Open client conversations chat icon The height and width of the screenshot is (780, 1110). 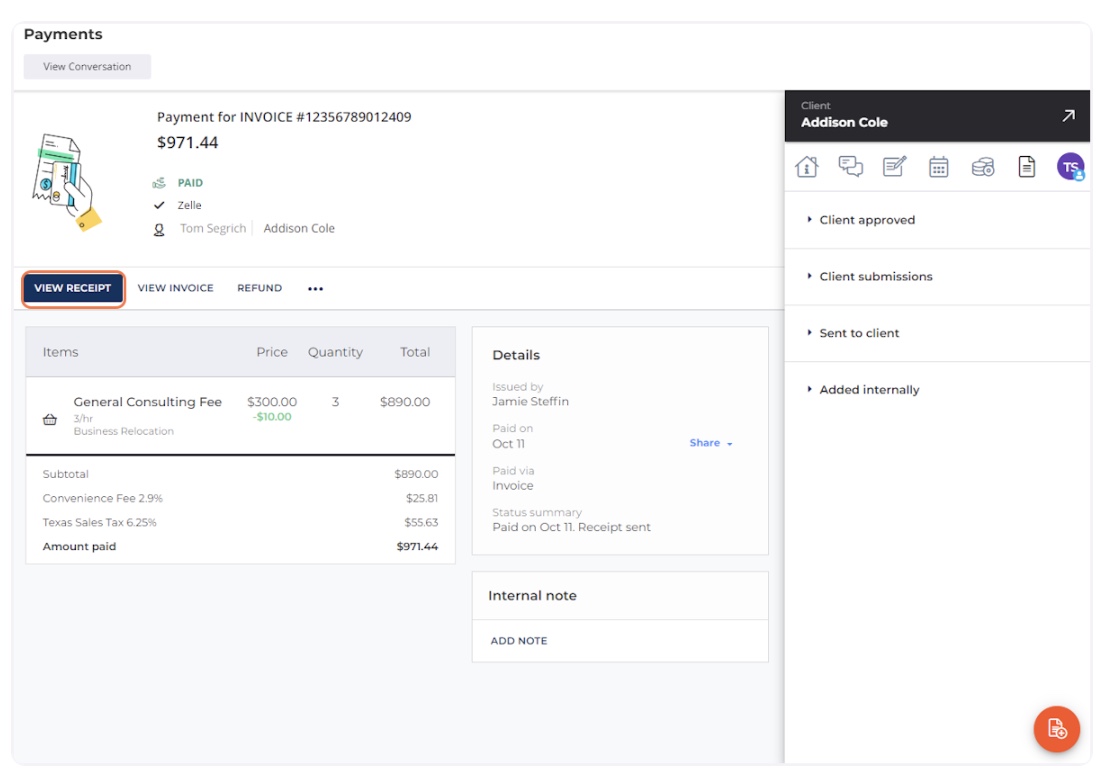pyautogui.click(x=850, y=167)
